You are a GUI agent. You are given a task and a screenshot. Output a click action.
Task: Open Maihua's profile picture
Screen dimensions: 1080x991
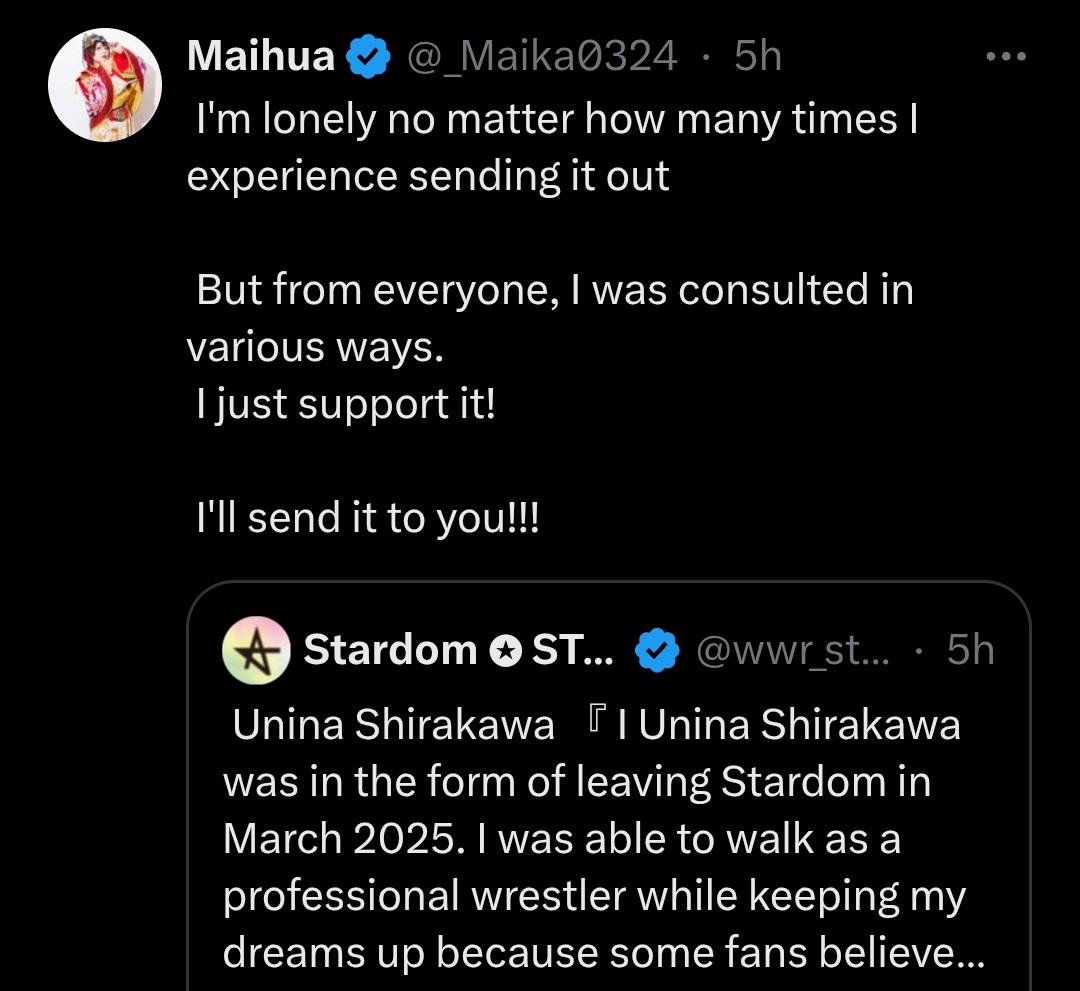(x=105, y=85)
